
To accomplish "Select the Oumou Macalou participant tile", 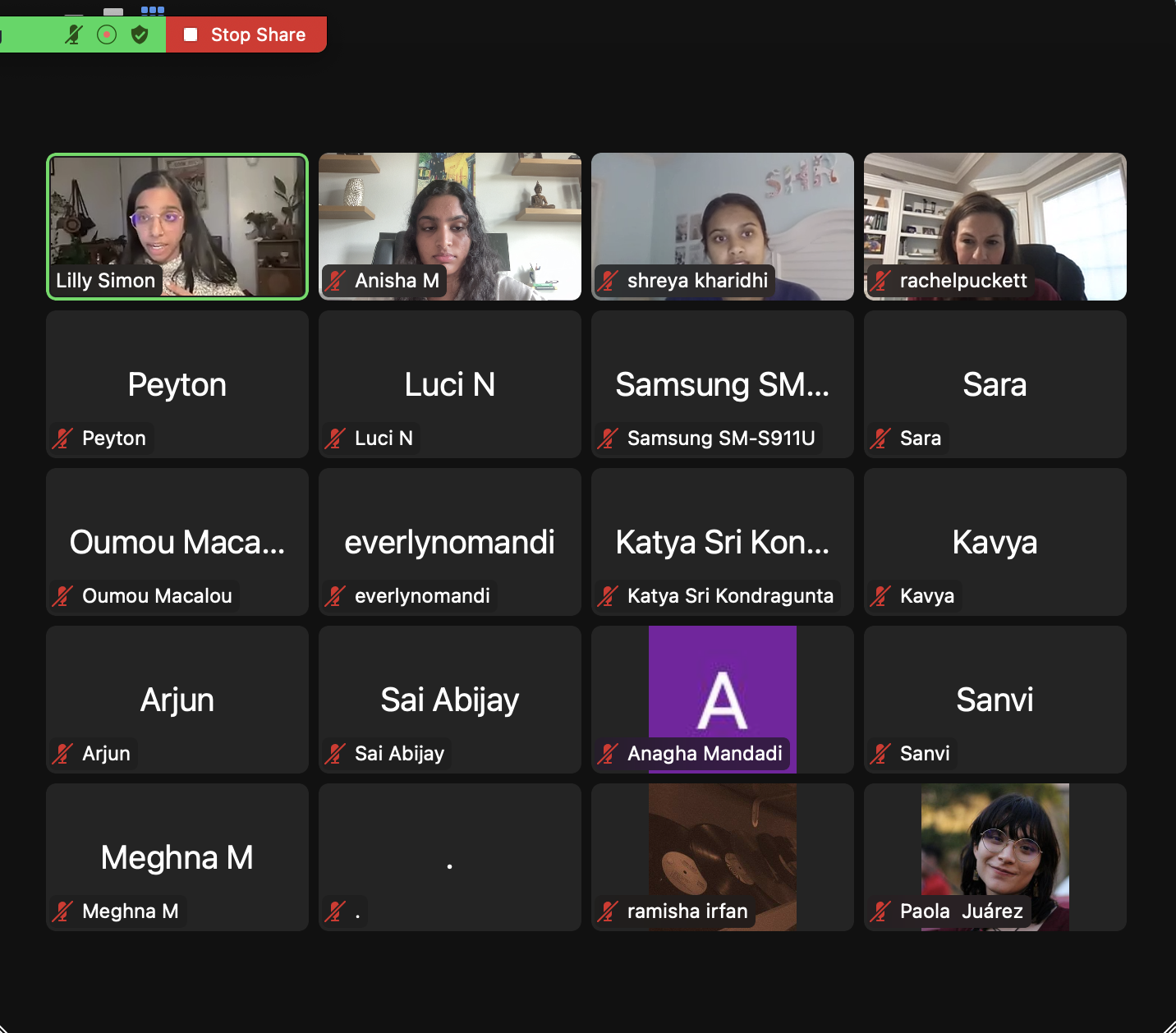I will (x=177, y=542).
